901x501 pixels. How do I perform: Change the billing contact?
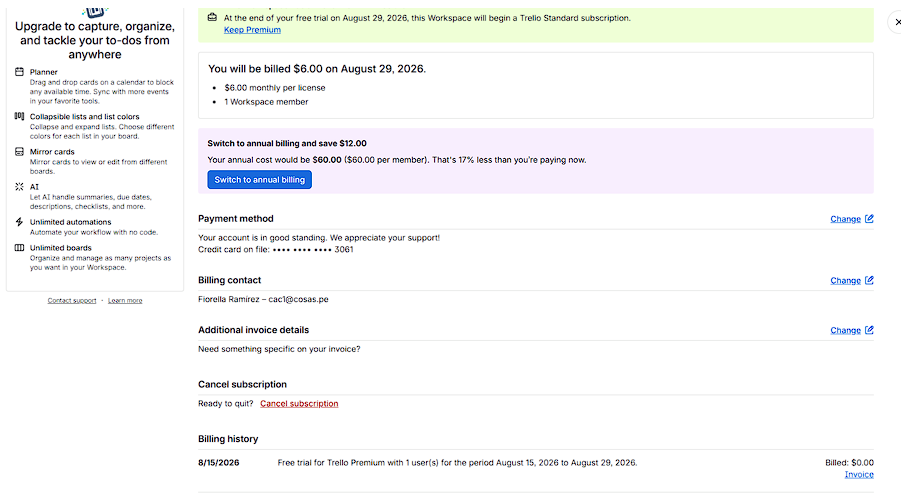click(x=845, y=280)
